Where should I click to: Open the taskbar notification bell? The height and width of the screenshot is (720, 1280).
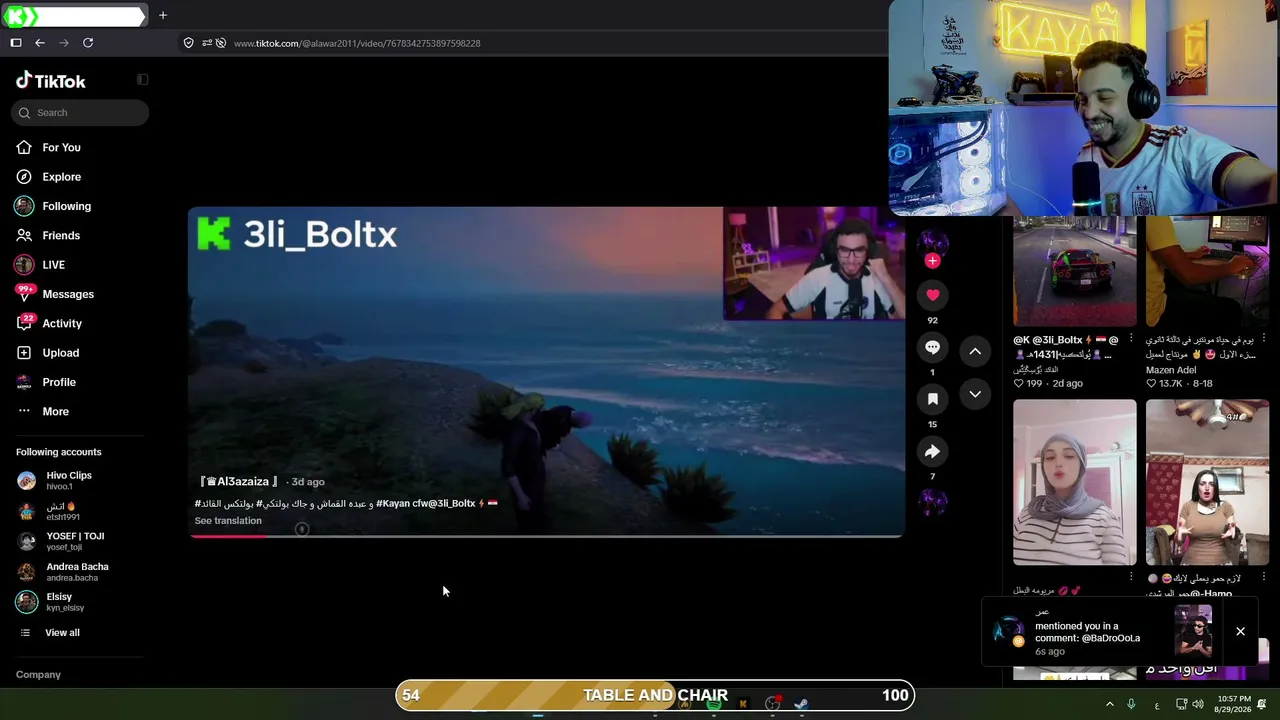tap(1262, 704)
